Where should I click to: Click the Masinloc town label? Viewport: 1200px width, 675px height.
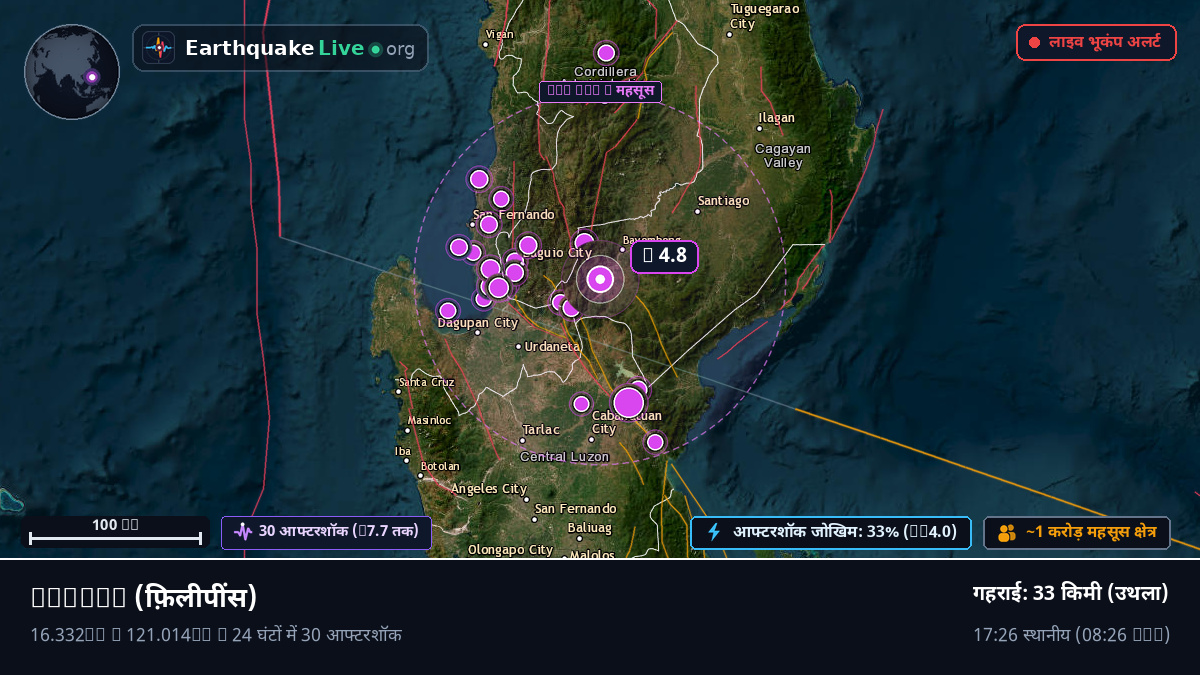coord(430,420)
